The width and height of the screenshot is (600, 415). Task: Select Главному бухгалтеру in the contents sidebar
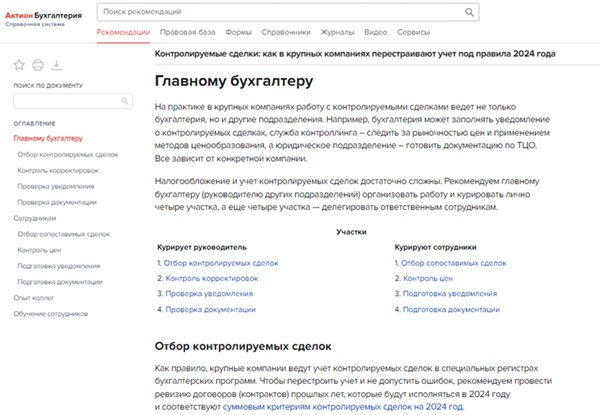(x=48, y=138)
